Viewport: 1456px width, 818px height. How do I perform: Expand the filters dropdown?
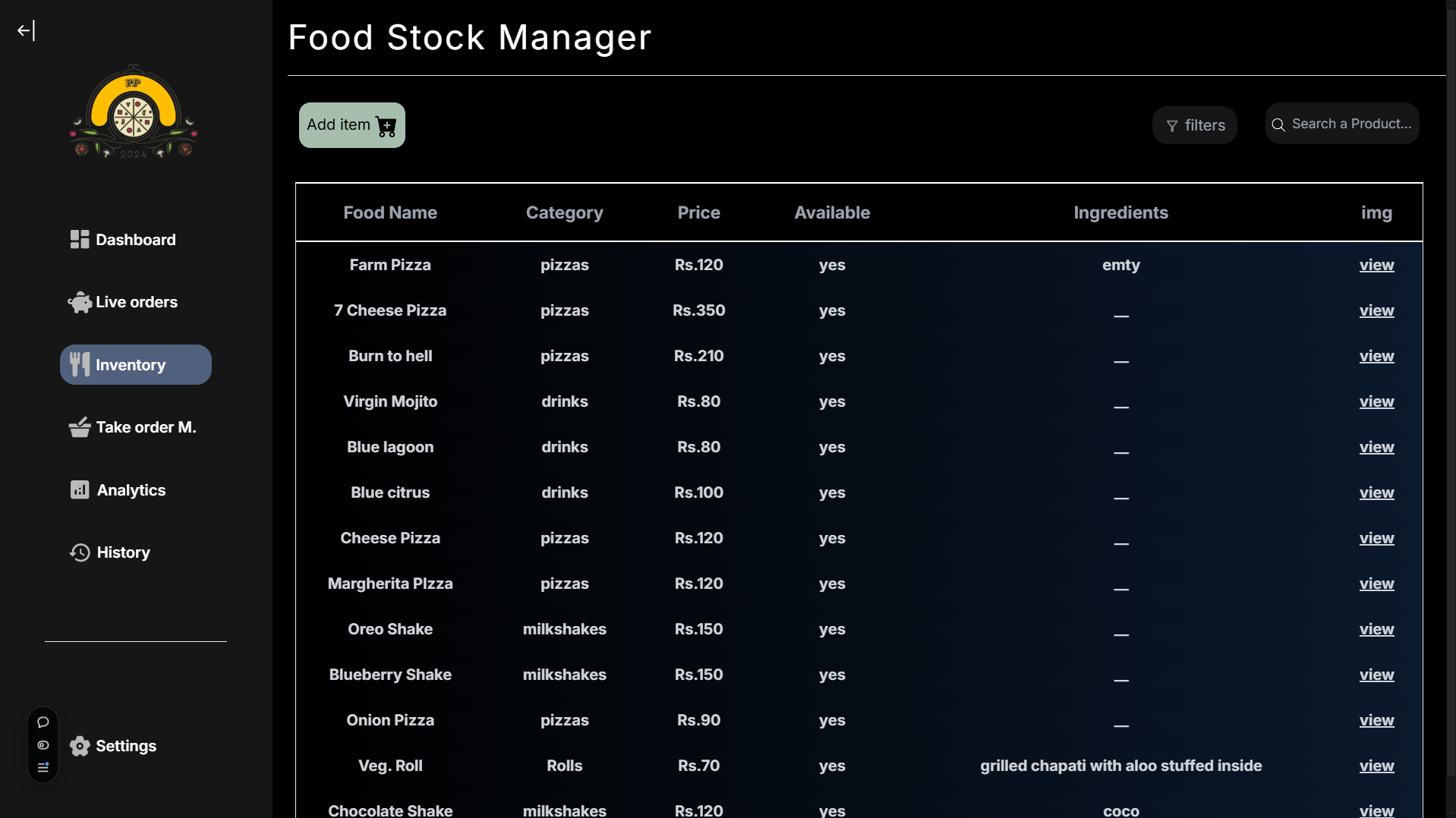tap(1195, 125)
